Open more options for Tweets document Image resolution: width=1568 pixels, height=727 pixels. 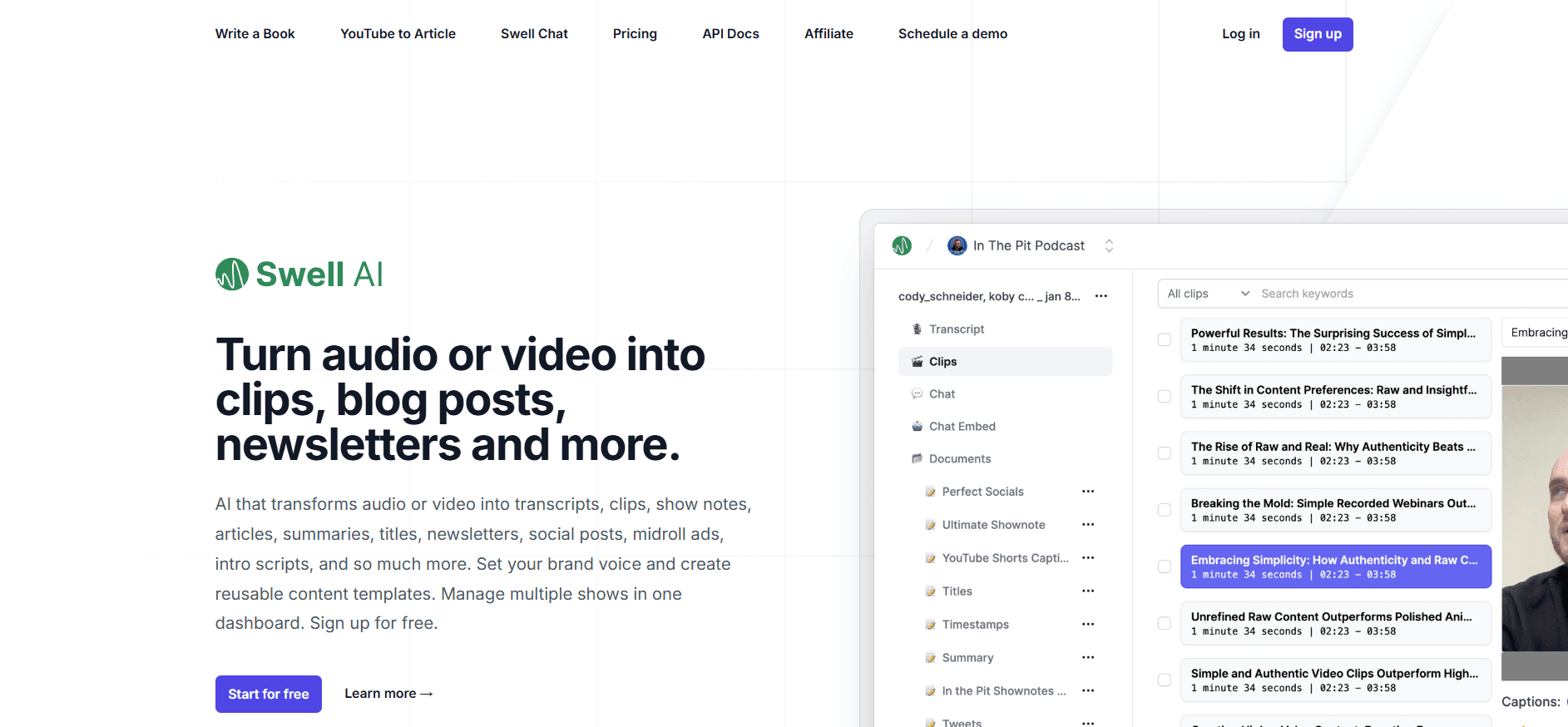(1088, 723)
